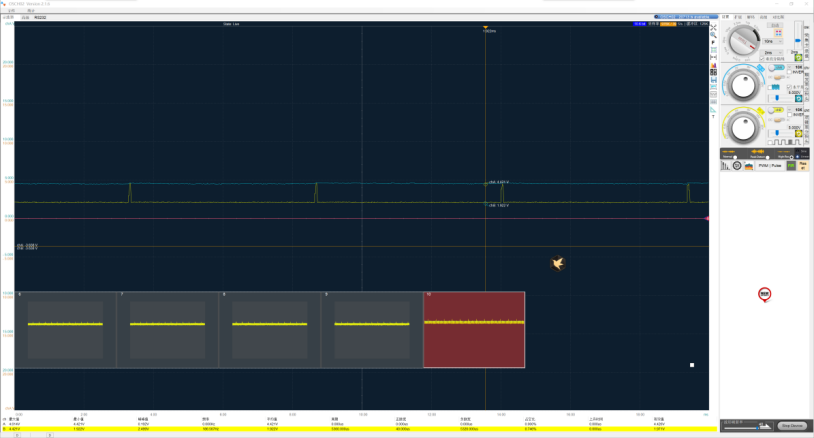Viewport: 814px width, 438px height.
Task: Open the colorful histogram icon
Action: [713, 65]
